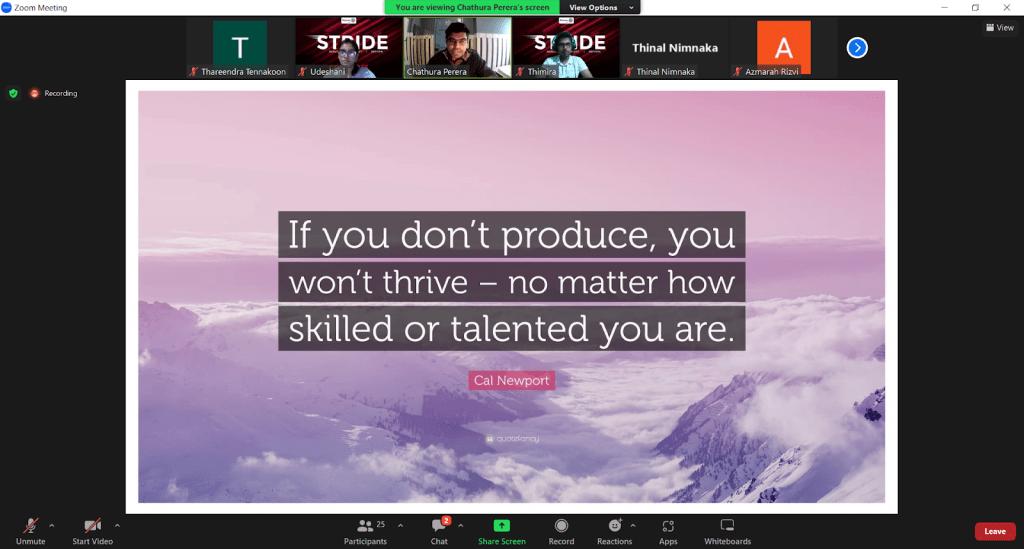Show next participants with blue arrow
Viewport: 1024px width, 549px height.
click(857, 47)
